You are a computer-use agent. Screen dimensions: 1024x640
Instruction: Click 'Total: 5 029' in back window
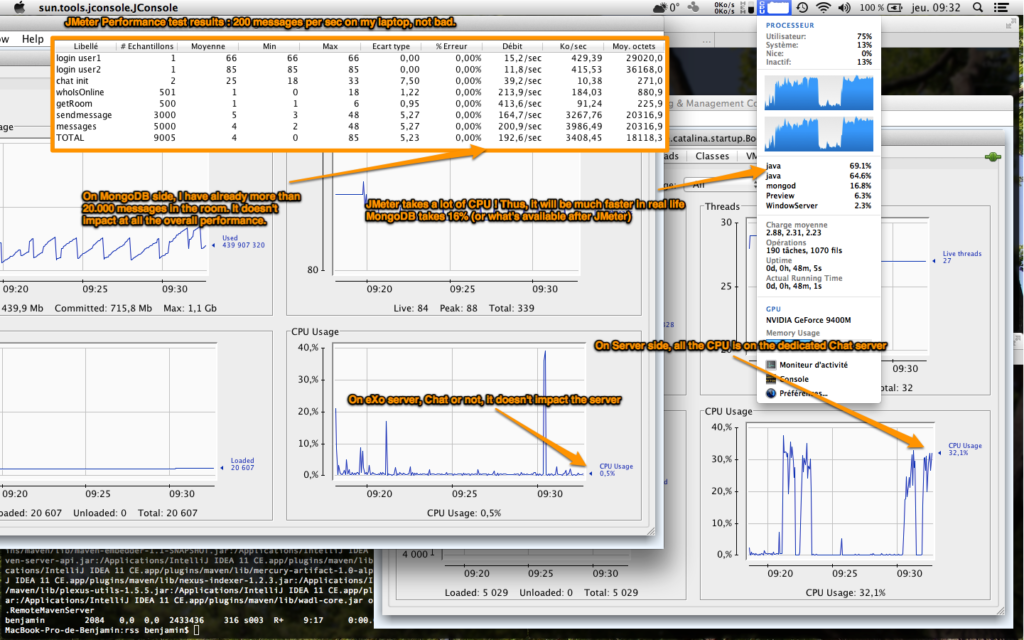pyautogui.click(x=611, y=592)
